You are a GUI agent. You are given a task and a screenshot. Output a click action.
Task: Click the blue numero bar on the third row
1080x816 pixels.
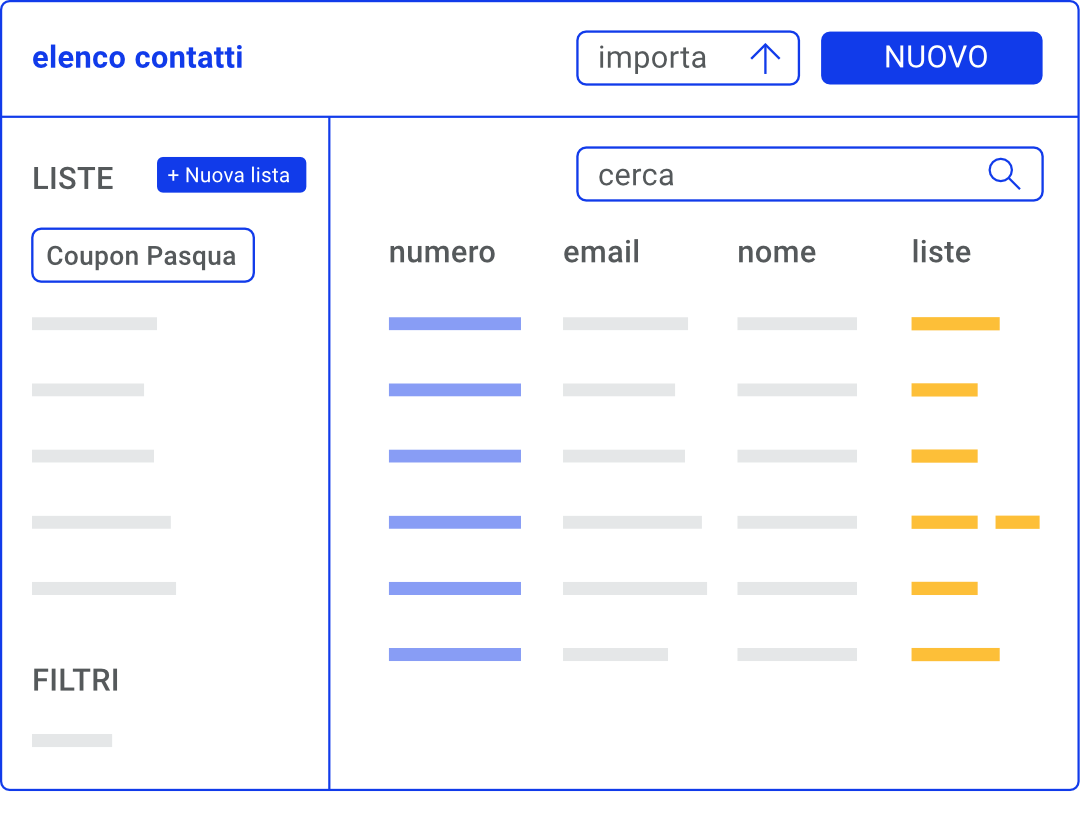pos(455,455)
